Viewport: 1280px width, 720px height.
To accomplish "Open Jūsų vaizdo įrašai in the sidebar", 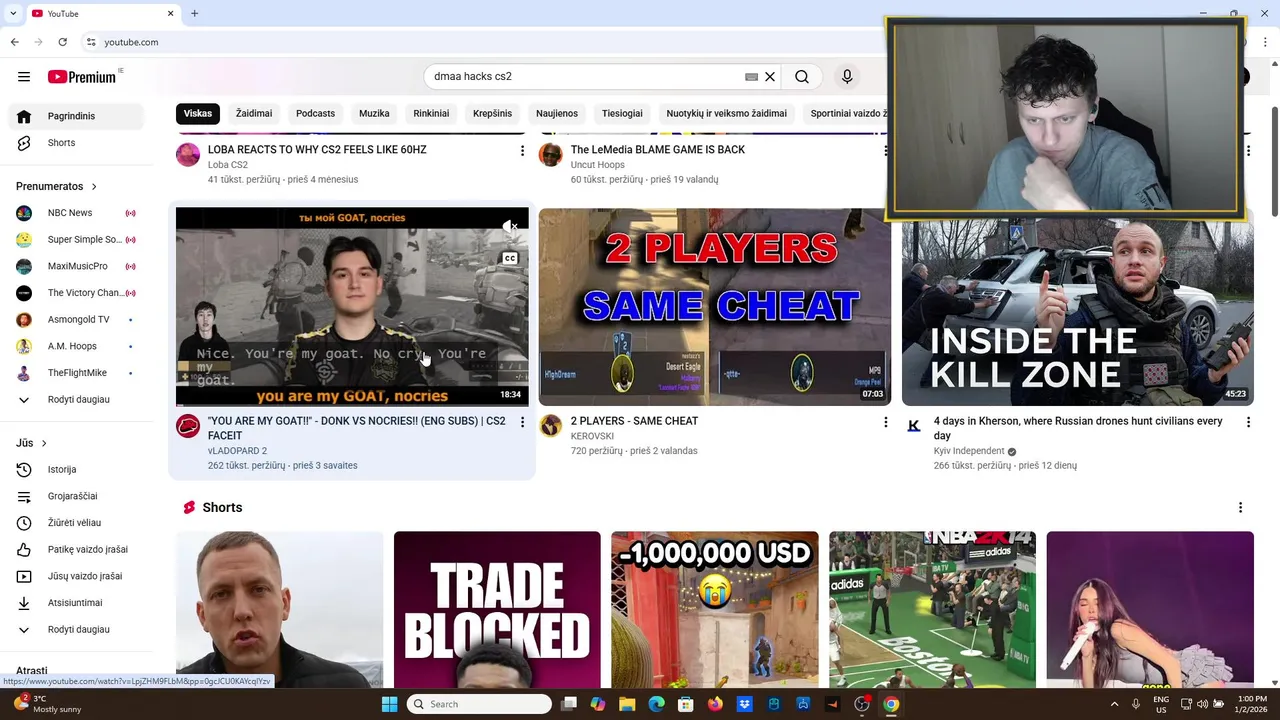I will click(76, 577).
